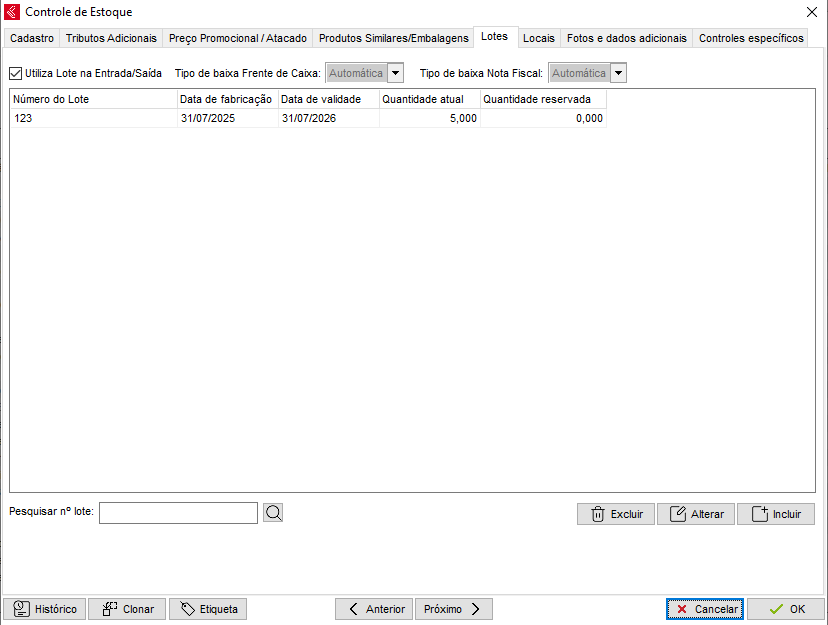Viewport: 828px width, 625px height.
Task: Advance to next record with Próximo
Action: coord(453,609)
